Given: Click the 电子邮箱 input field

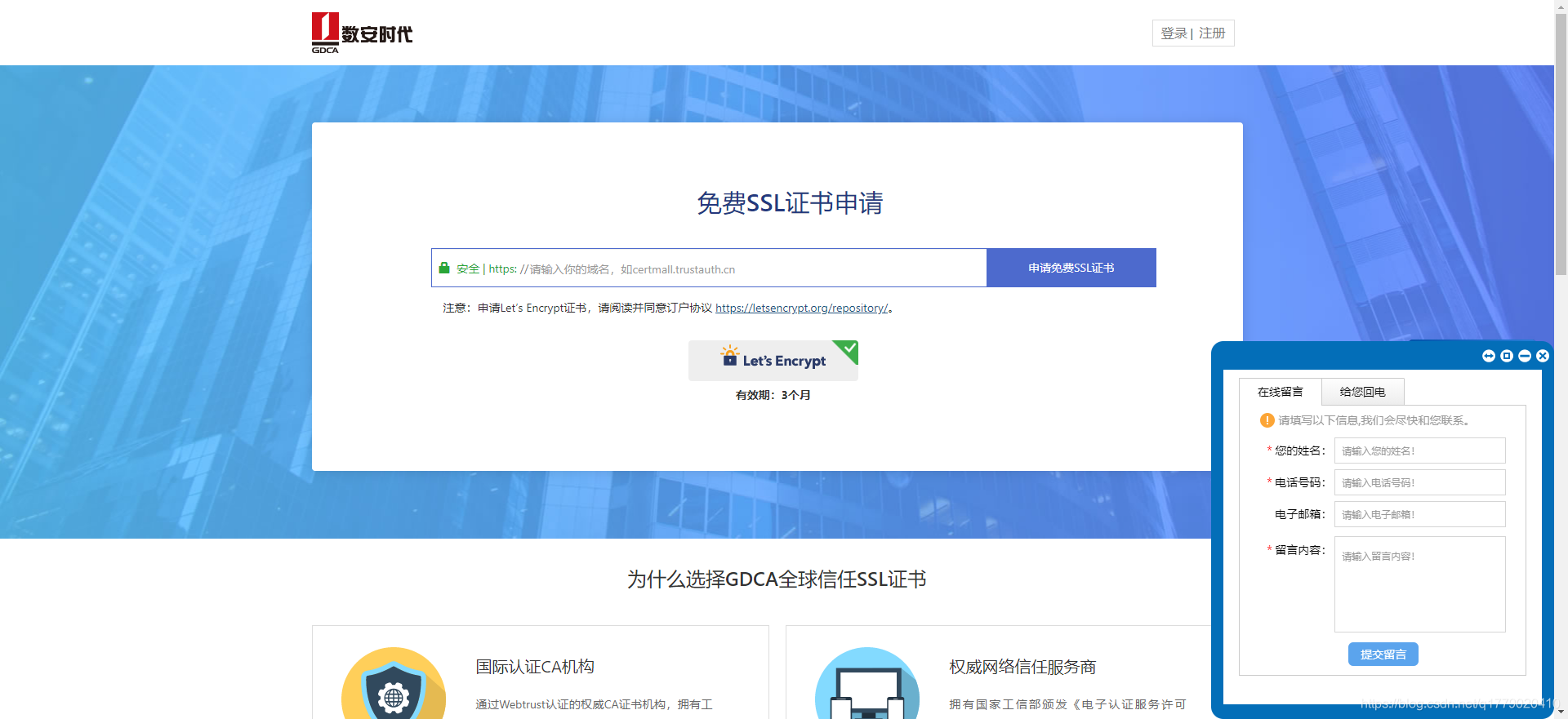Looking at the screenshot, I should coord(1419,514).
